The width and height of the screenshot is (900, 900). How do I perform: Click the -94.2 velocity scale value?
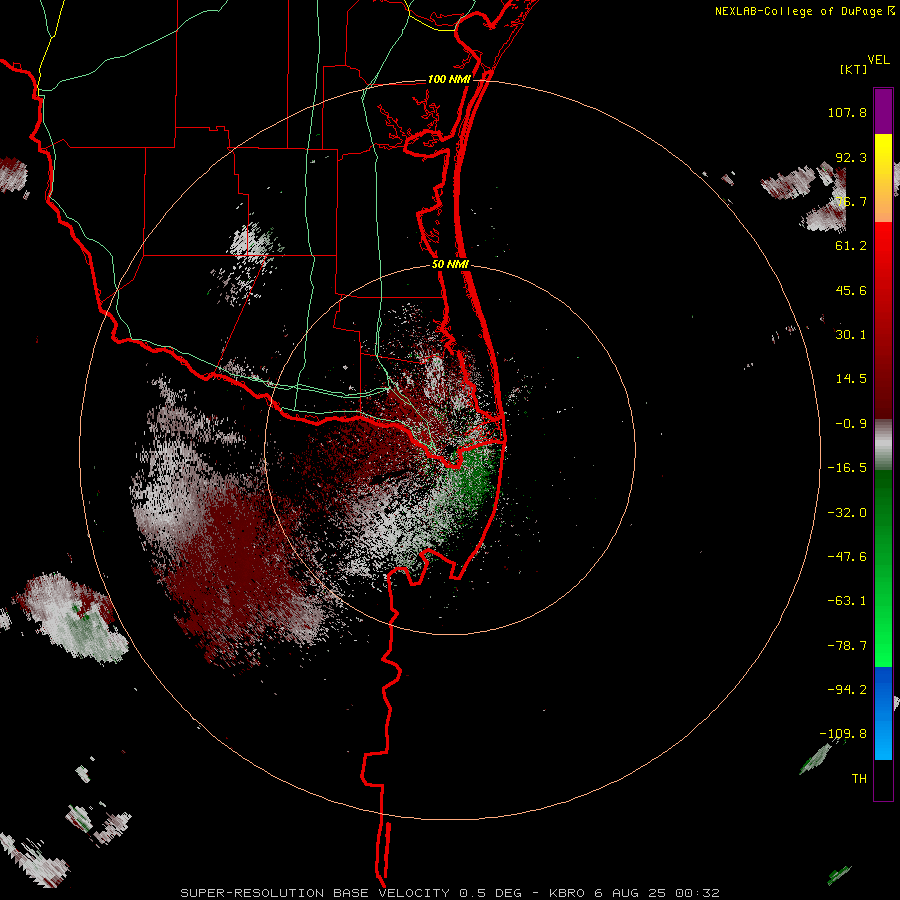847,689
